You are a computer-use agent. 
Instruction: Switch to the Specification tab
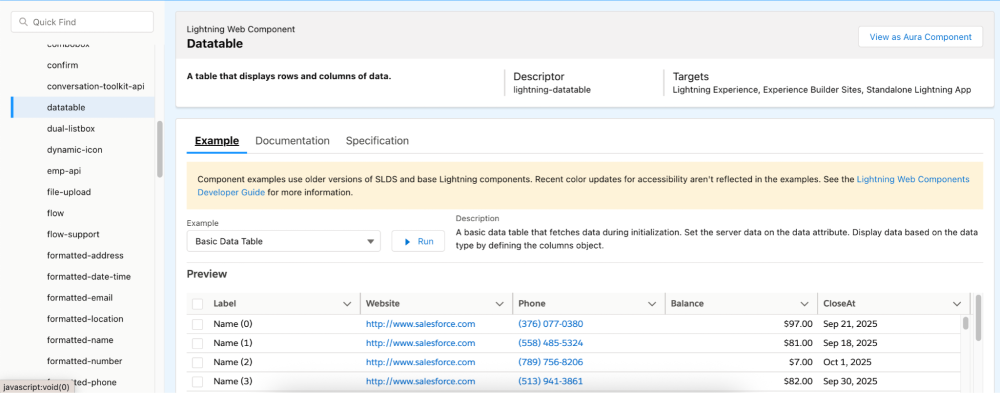click(x=377, y=141)
